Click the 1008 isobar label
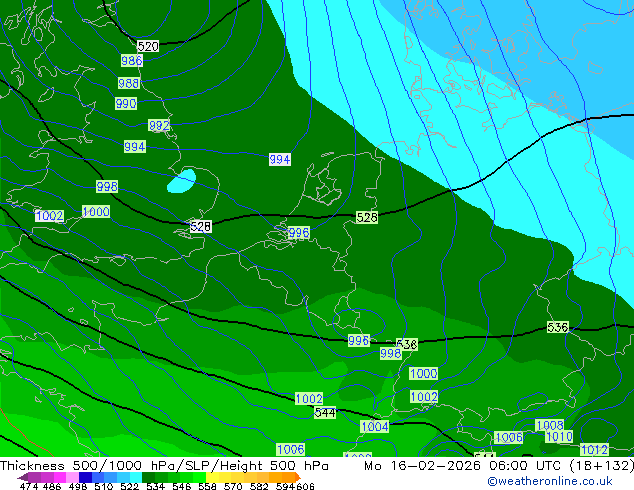Image resolution: width=634 pixels, height=490 pixels. (549, 425)
